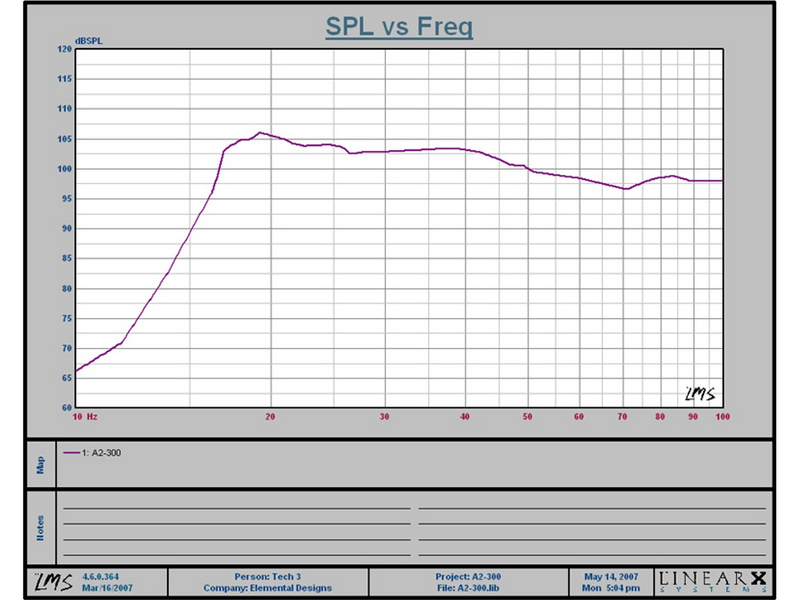
Task: Click the vertical Map panel label
Action: [40, 465]
